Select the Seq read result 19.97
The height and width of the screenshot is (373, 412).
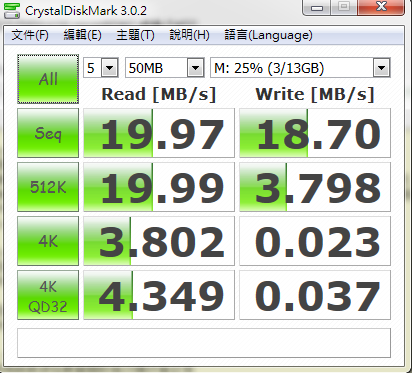(159, 133)
